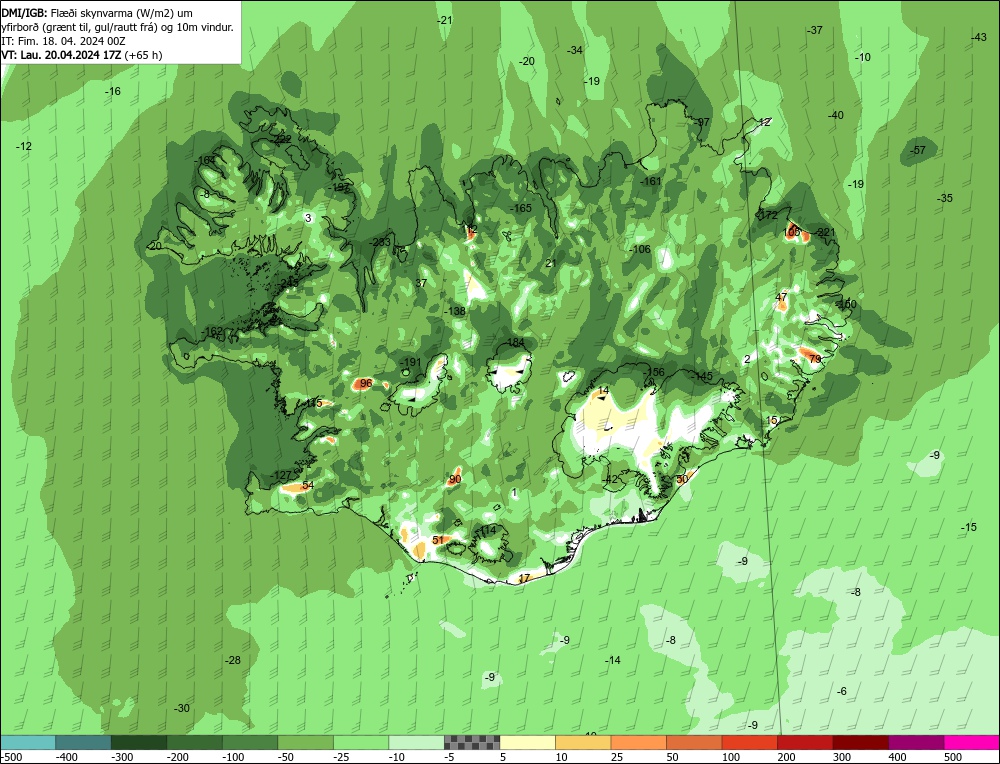Click the '37' flux value in north-central Iceland
This screenshot has width=1000, height=764.
(x=421, y=283)
